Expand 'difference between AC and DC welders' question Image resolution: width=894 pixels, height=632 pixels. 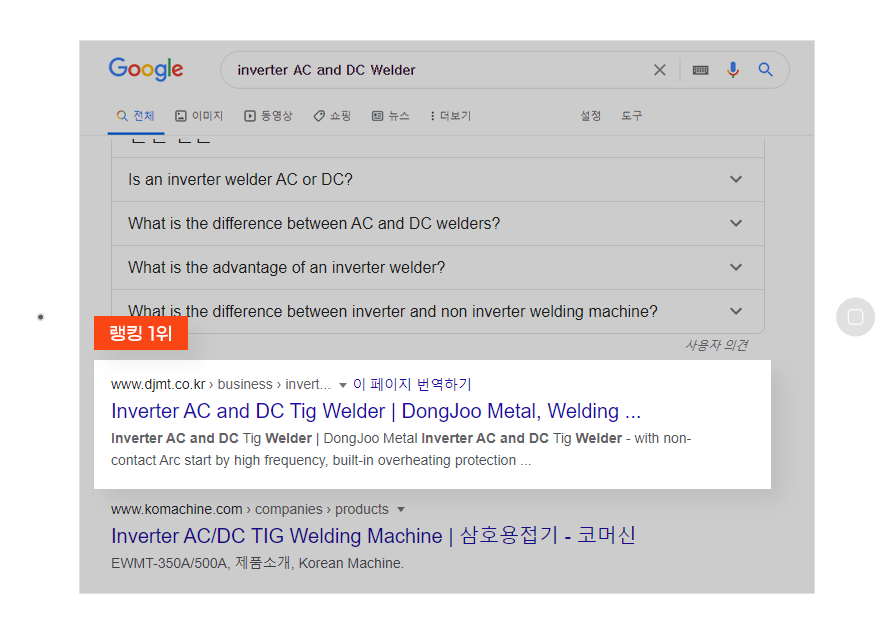point(437,224)
